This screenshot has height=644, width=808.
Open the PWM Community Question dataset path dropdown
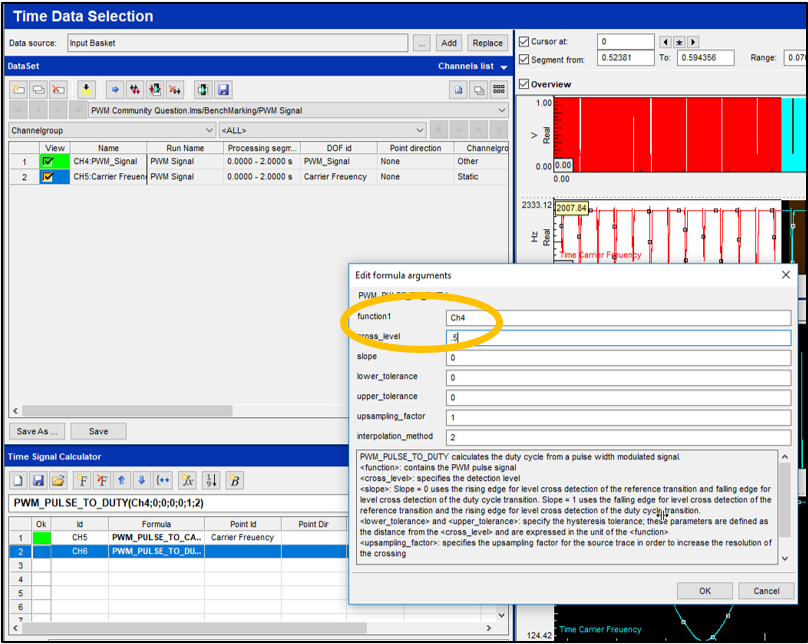tap(502, 110)
